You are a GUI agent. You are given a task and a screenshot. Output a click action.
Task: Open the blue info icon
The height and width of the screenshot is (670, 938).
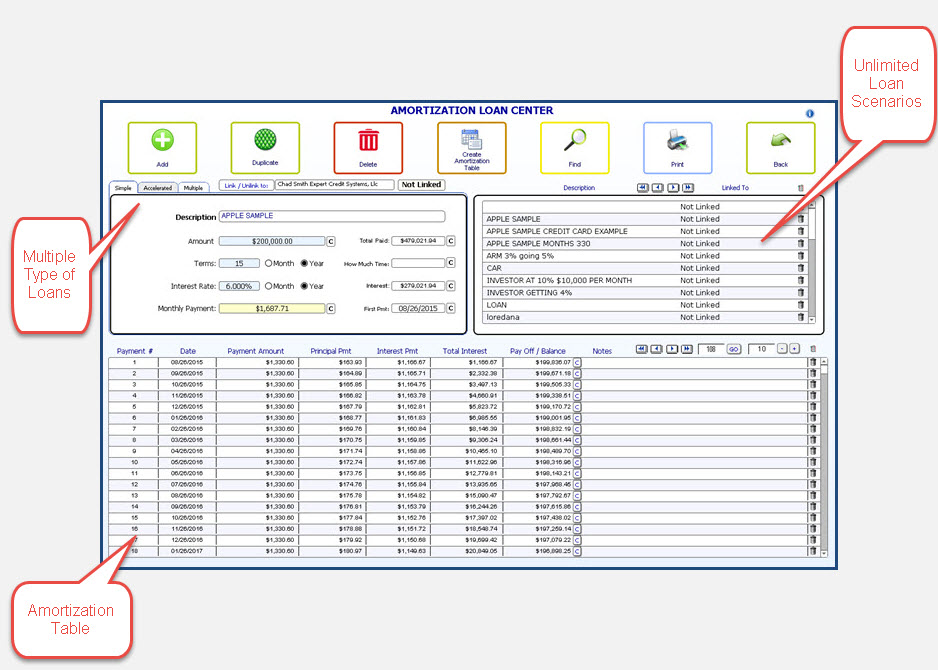tap(810, 114)
